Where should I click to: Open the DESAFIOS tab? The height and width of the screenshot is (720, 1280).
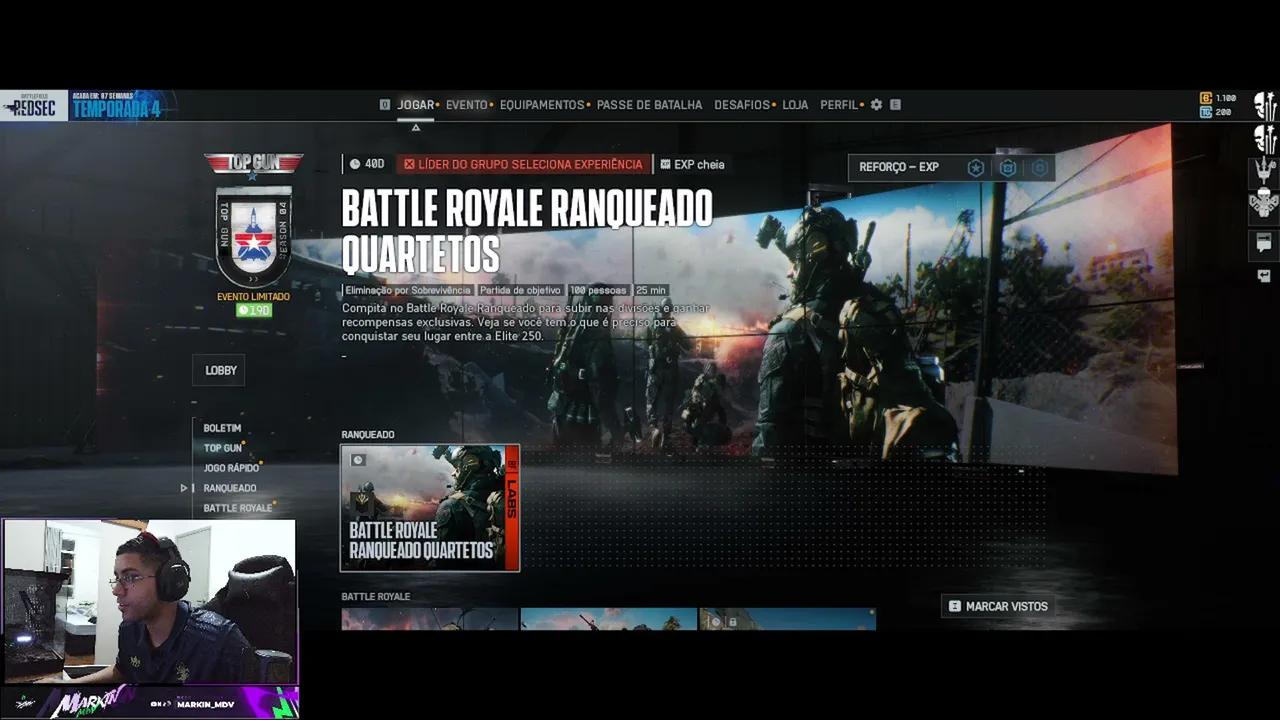(x=742, y=105)
